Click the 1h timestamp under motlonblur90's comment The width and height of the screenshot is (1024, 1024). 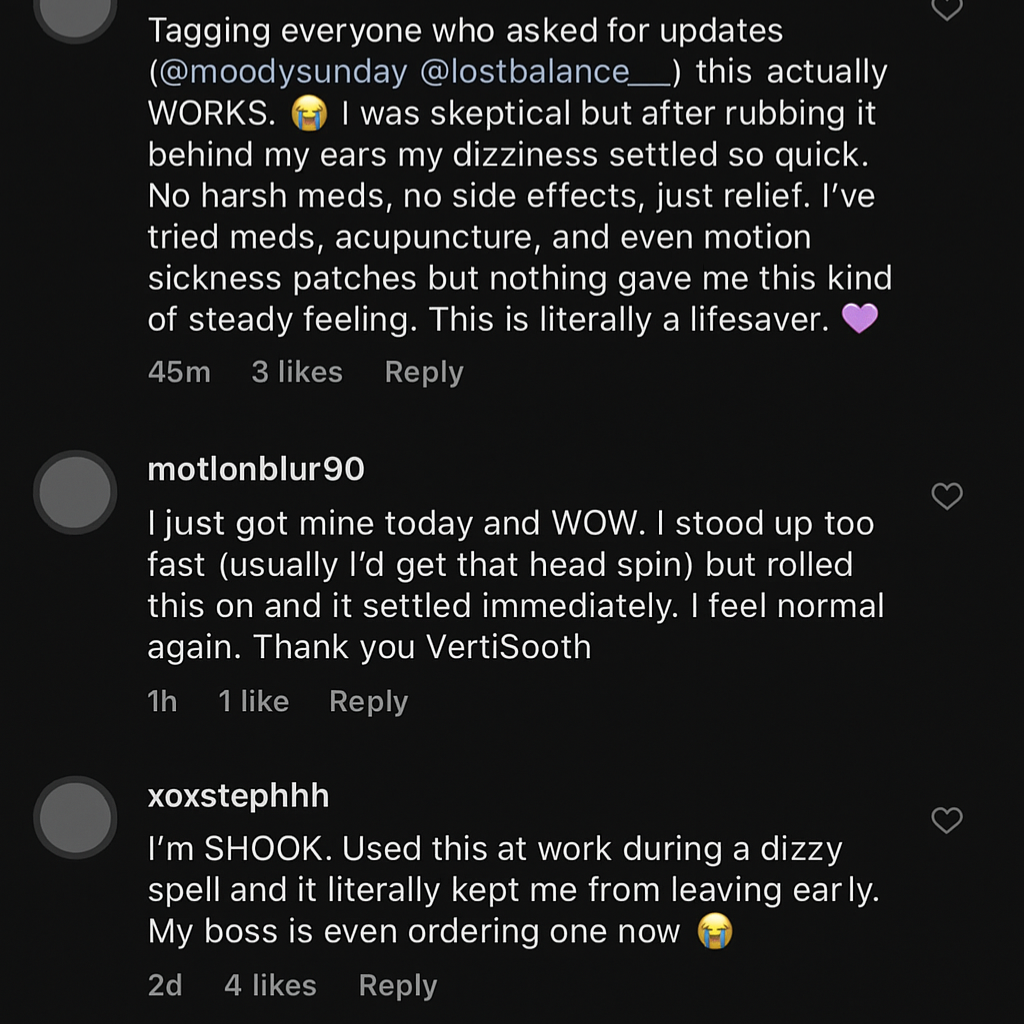[x=162, y=702]
